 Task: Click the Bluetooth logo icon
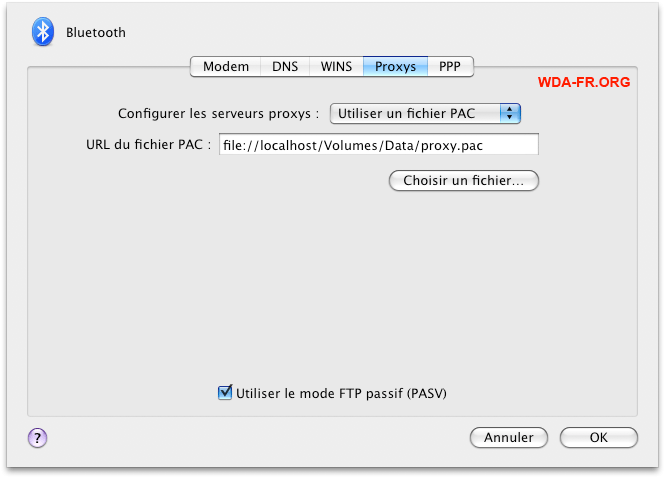point(43,32)
